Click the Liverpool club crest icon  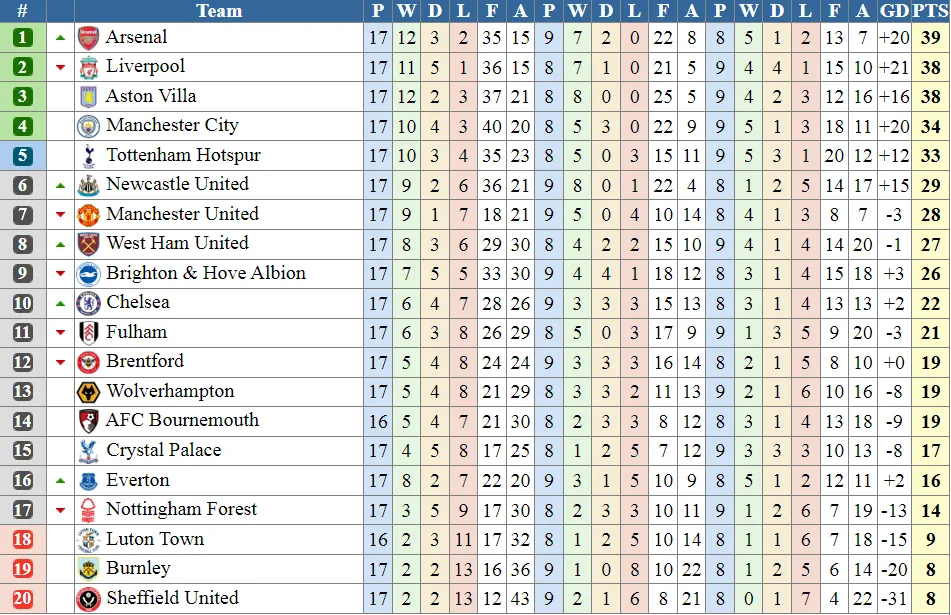(x=89, y=67)
